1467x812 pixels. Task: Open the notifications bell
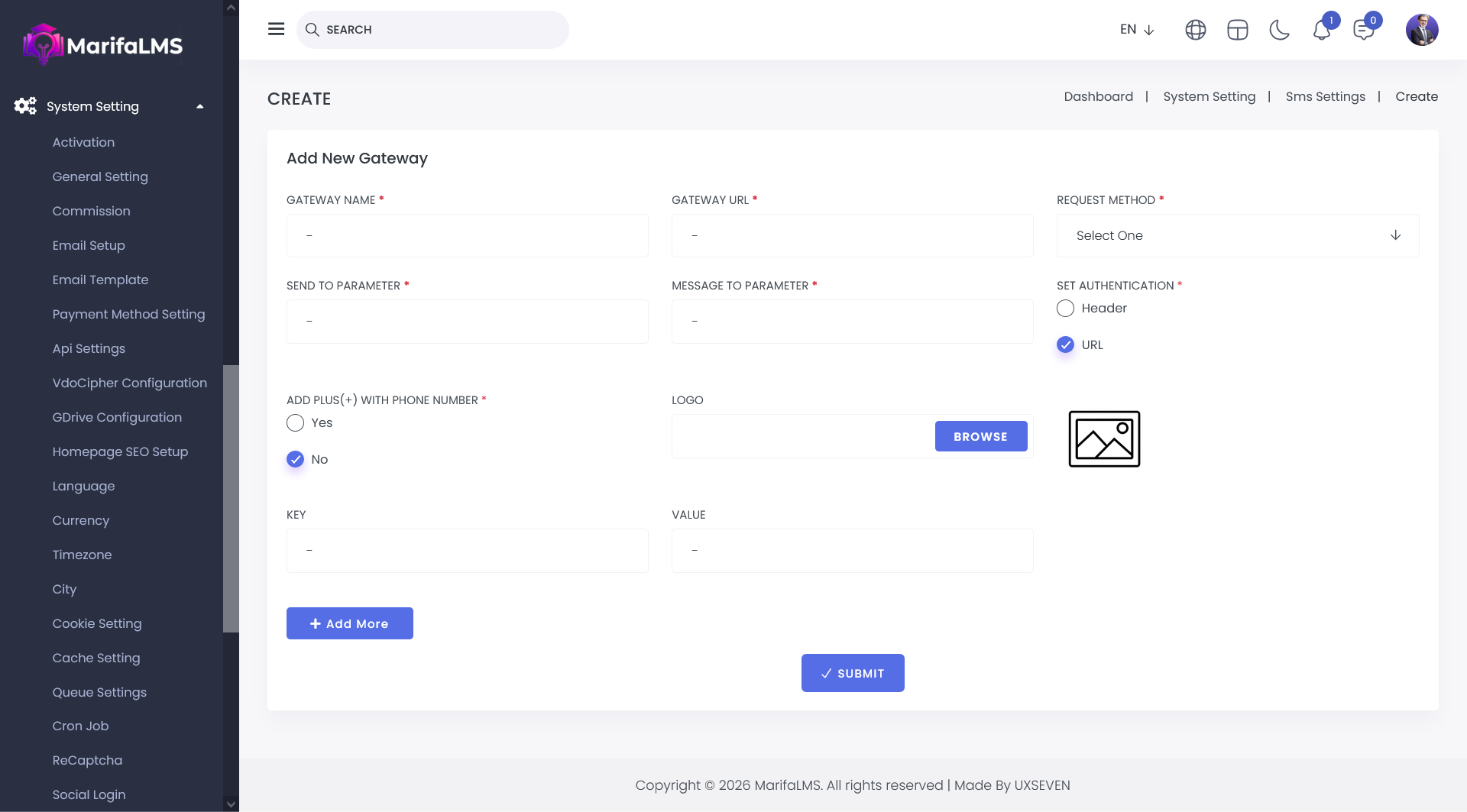(x=1322, y=31)
